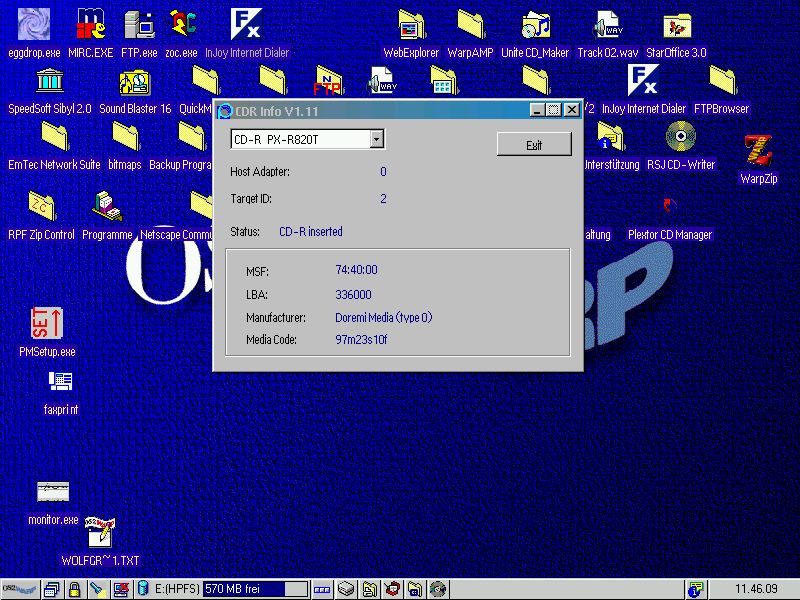Screen dimensions: 800x600
Task: Open the faxprint icon
Action: 60,382
